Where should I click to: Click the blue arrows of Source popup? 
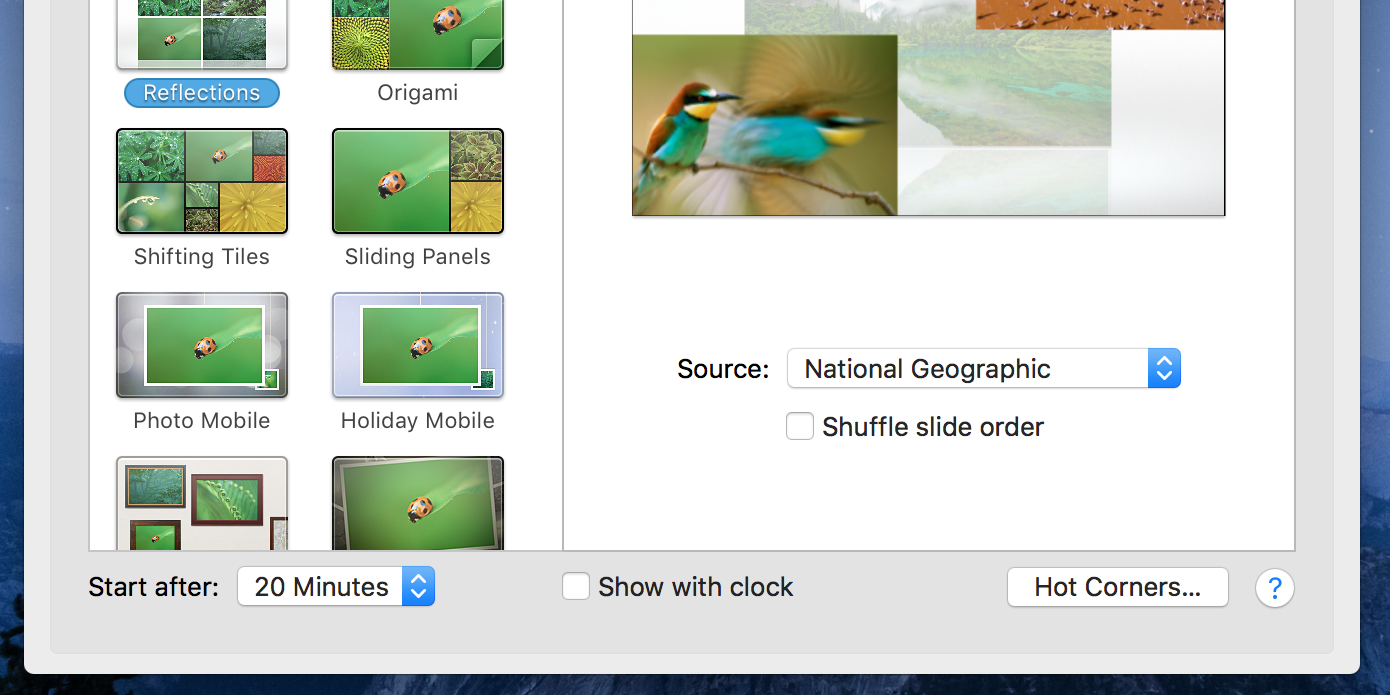pos(1164,368)
